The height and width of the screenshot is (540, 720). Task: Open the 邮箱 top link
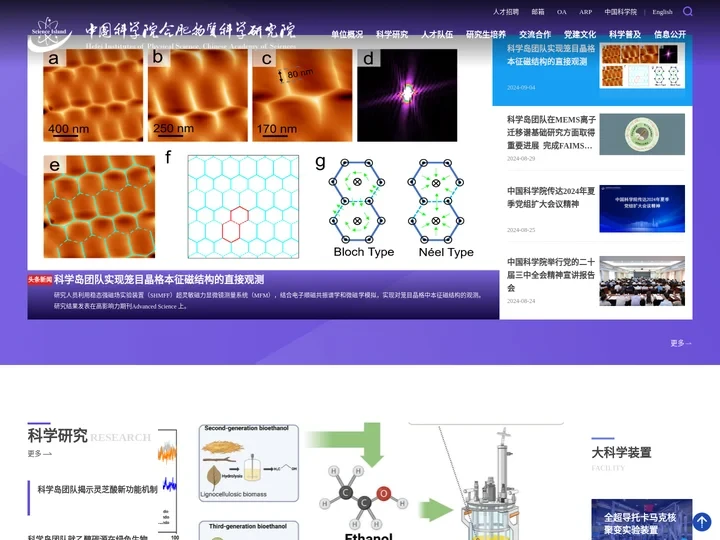click(x=538, y=12)
